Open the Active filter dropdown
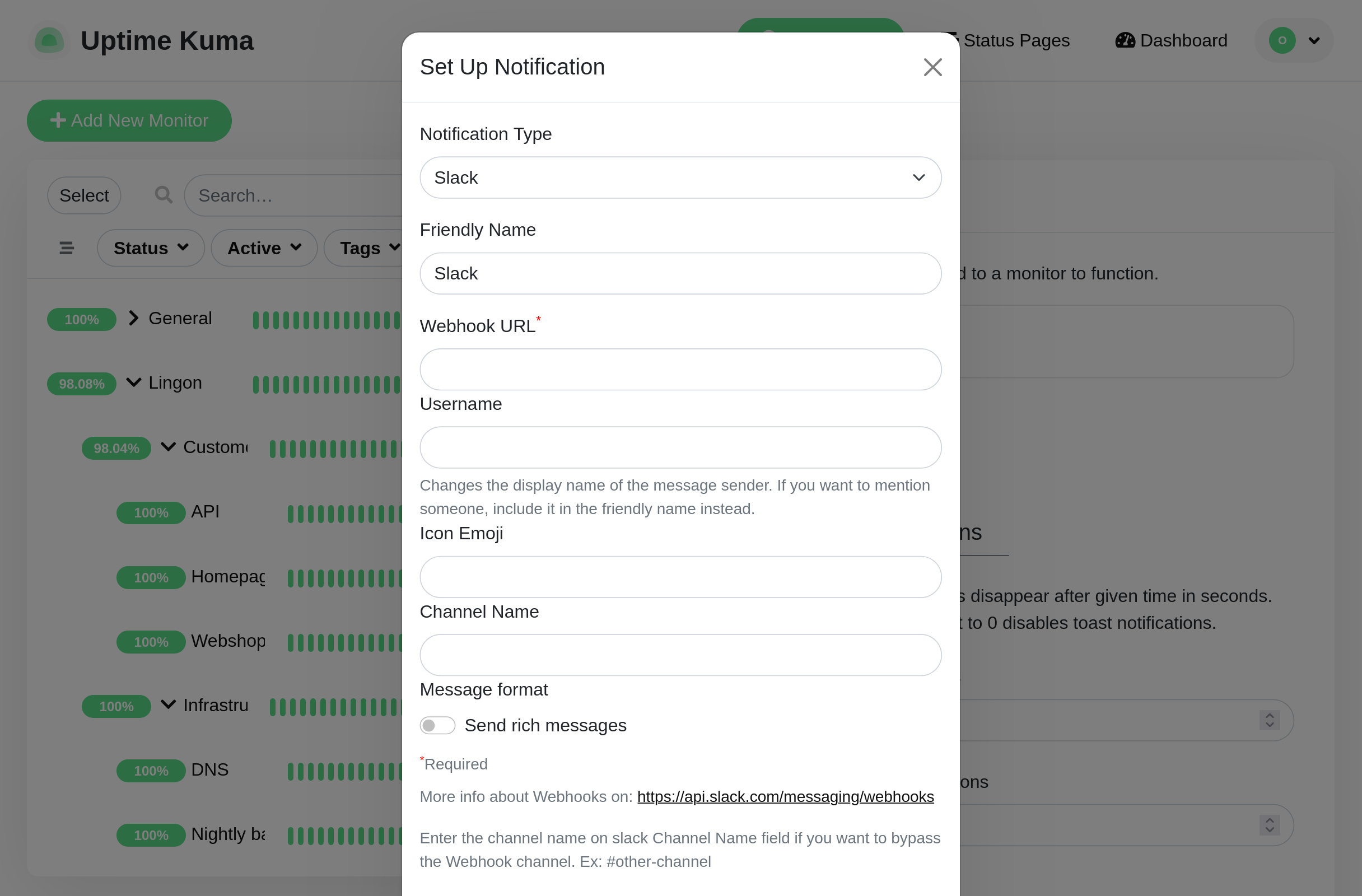 pyautogui.click(x=264, y=248)
